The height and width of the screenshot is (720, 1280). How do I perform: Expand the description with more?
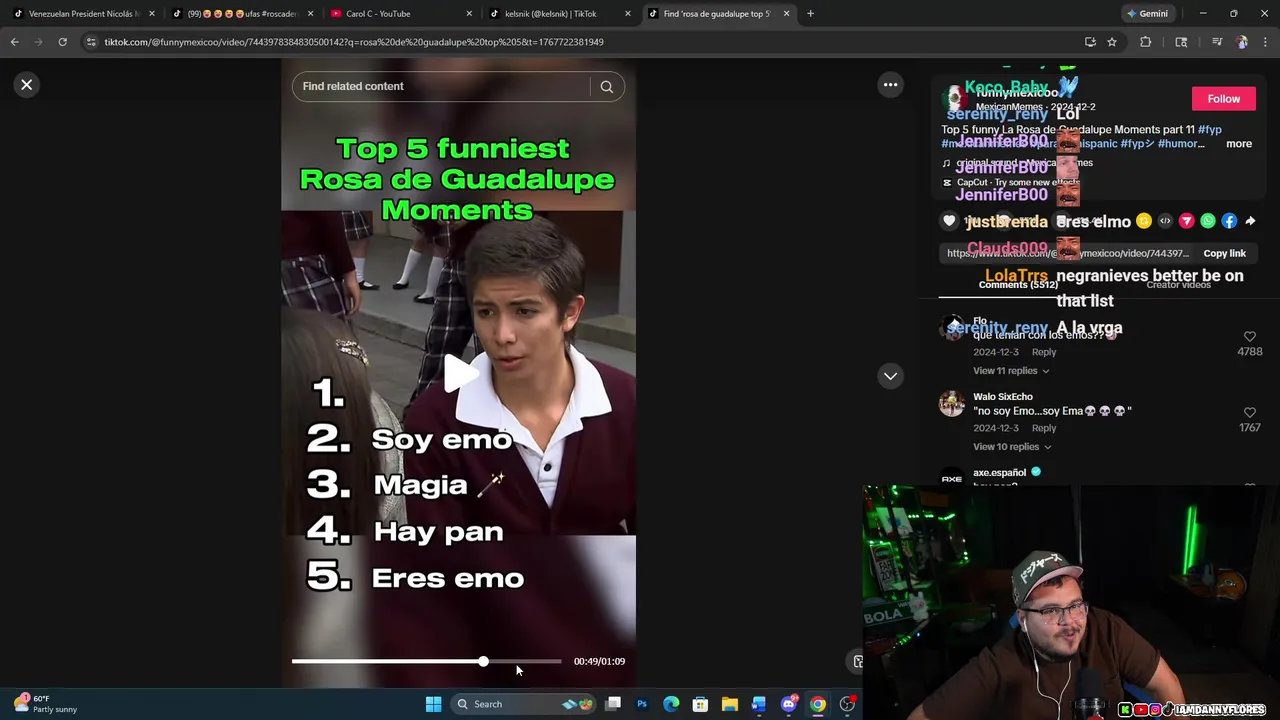(x=1238, y=144)
